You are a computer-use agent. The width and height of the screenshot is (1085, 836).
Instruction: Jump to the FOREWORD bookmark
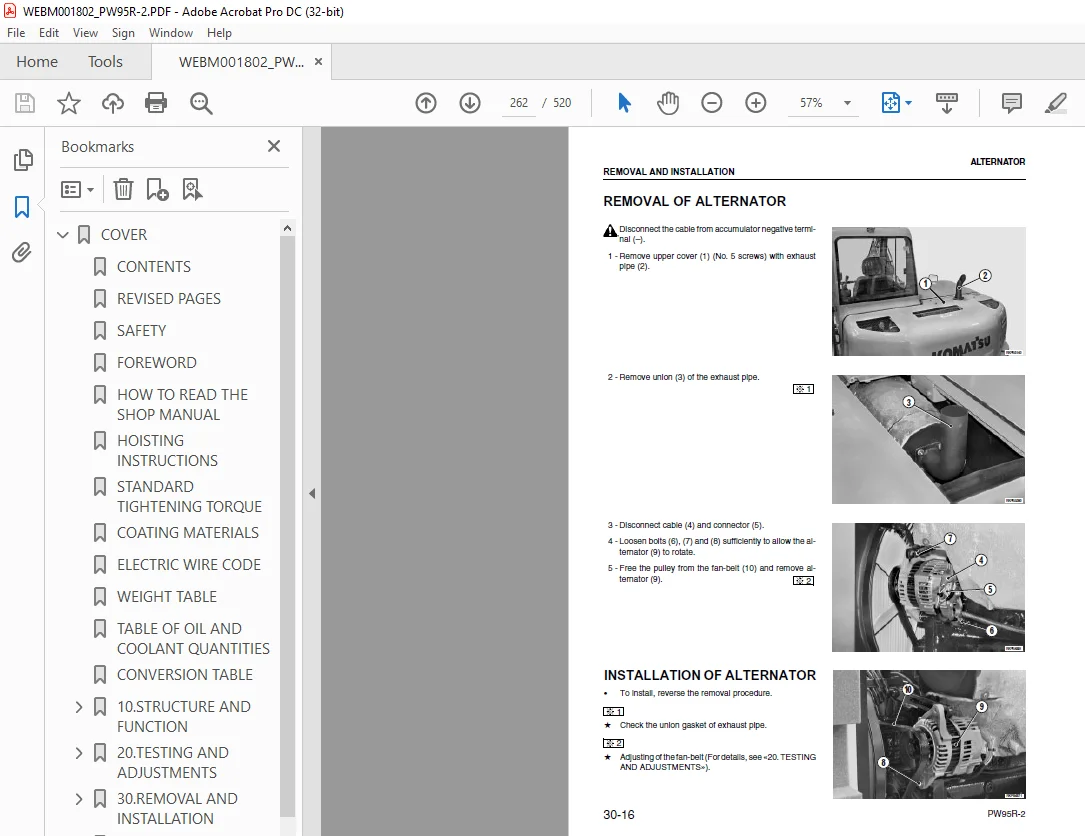pyautogui.click(x=156, y=362)
